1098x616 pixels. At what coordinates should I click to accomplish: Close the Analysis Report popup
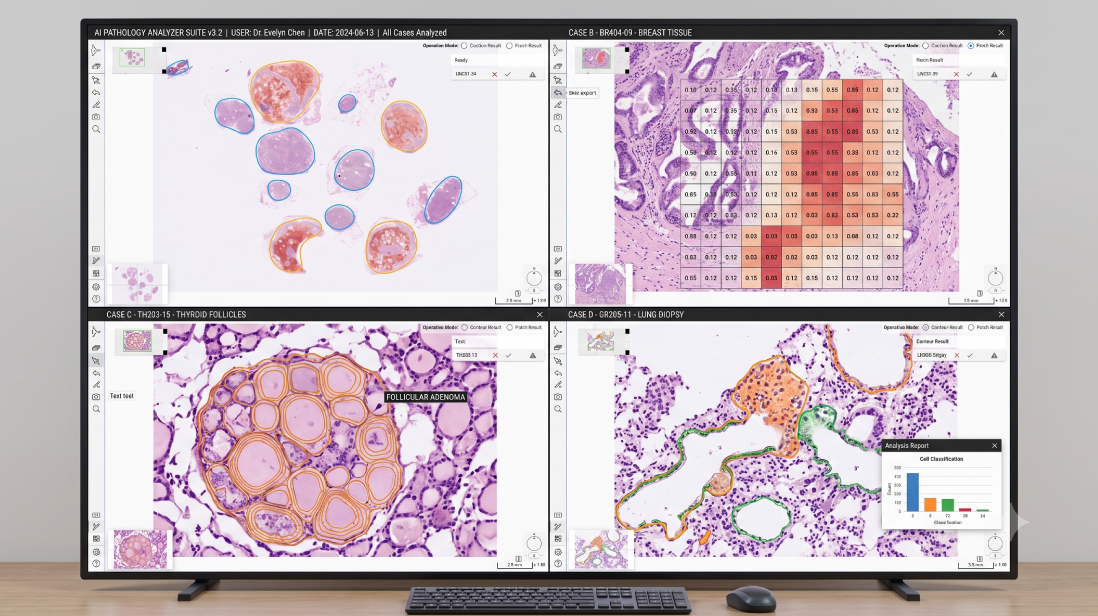coord(994,446)
